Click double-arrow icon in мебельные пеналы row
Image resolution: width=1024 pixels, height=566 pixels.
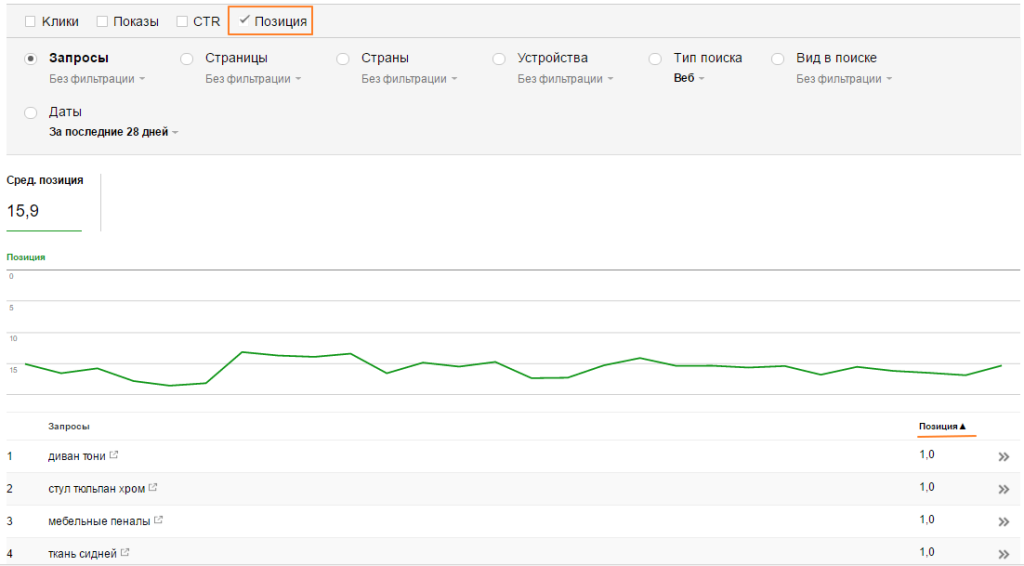pyautogui.click(x=1004, y=521)
